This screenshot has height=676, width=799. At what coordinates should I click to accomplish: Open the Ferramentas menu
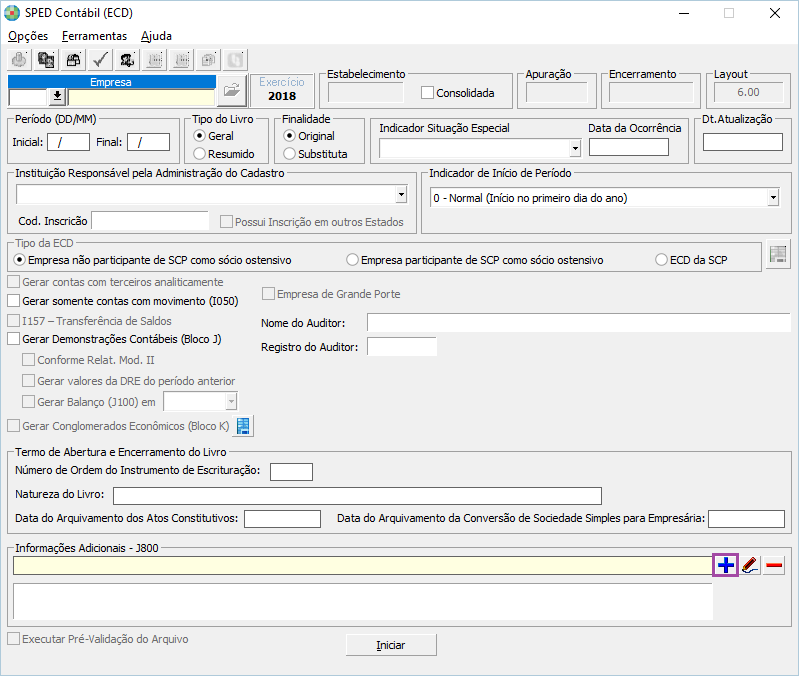click(94, 36)
